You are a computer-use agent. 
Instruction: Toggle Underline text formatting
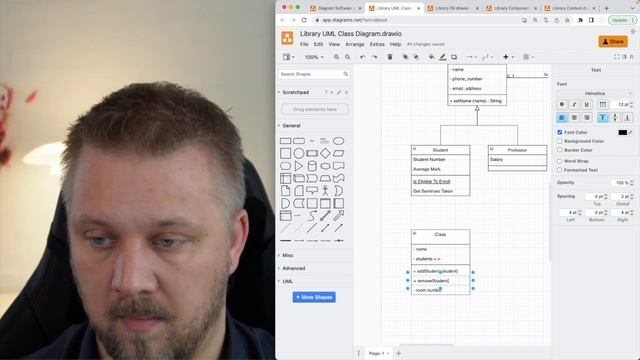[x=587, y=104]
